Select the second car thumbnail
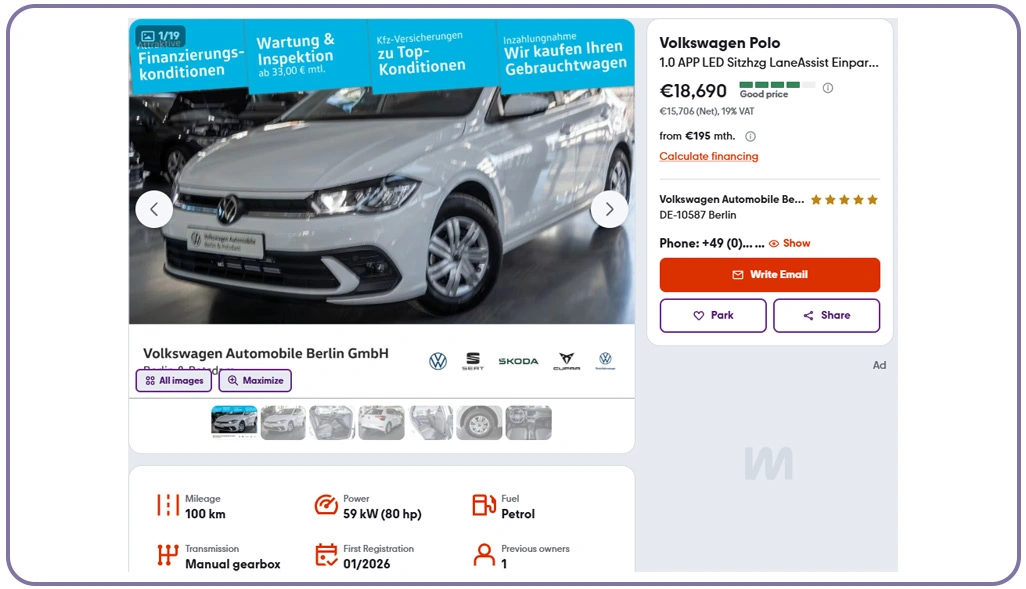This screenshot has height=589, width=1026. pos(283,423)
